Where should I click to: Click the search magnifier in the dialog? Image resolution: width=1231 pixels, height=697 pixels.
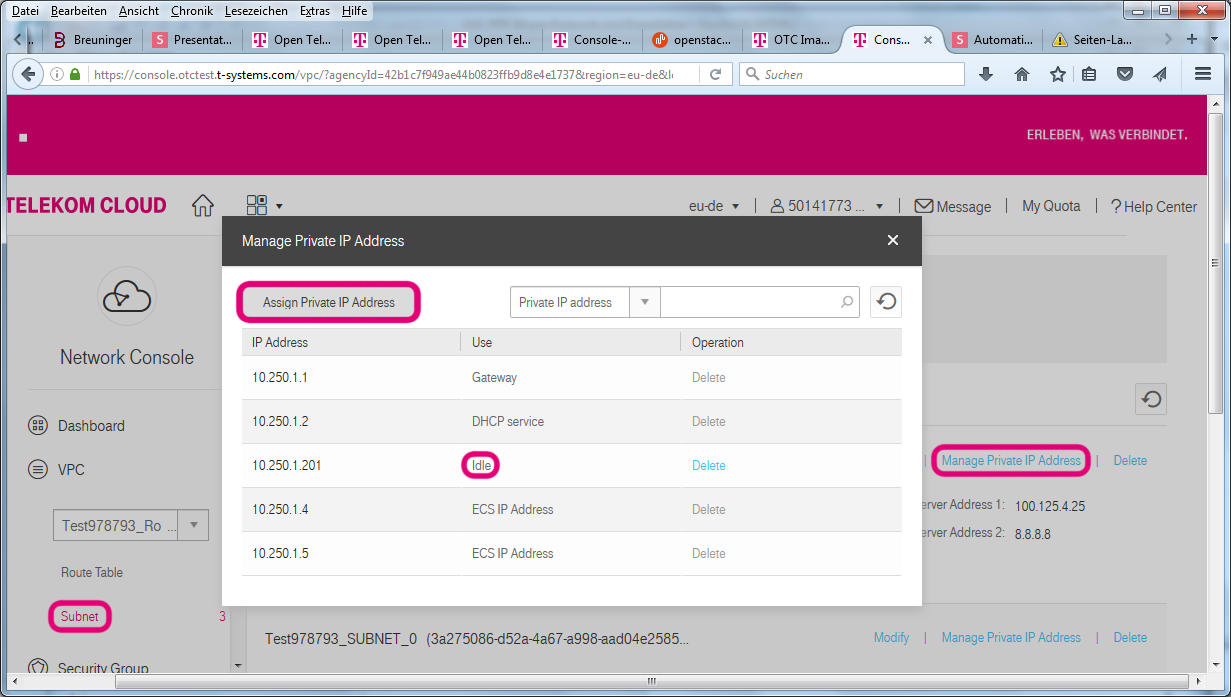(846, 302)
